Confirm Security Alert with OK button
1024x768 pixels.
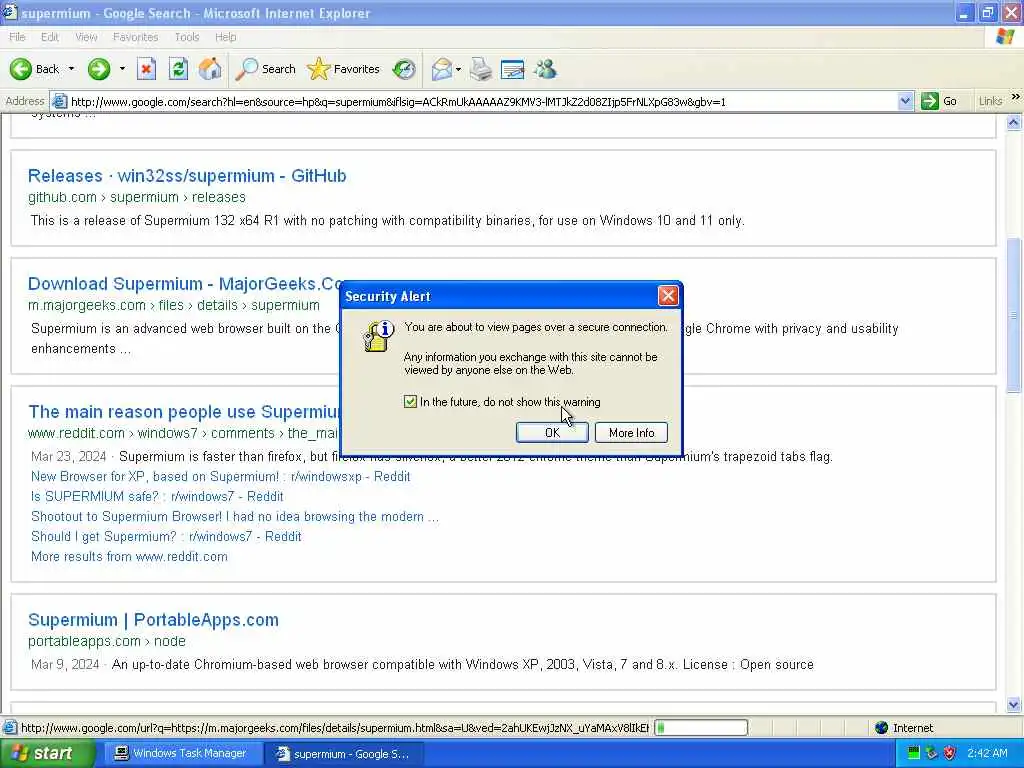[x=552, y=432]
